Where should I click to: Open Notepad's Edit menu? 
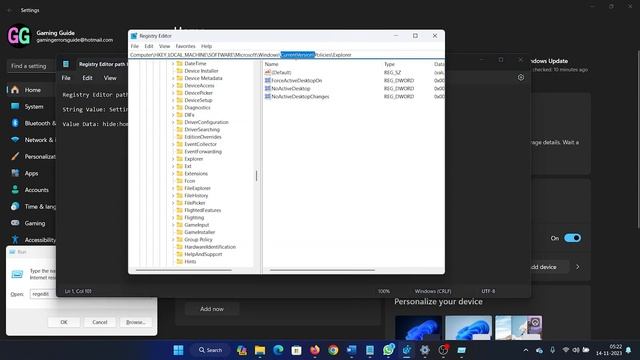click(x=87, y=78)
